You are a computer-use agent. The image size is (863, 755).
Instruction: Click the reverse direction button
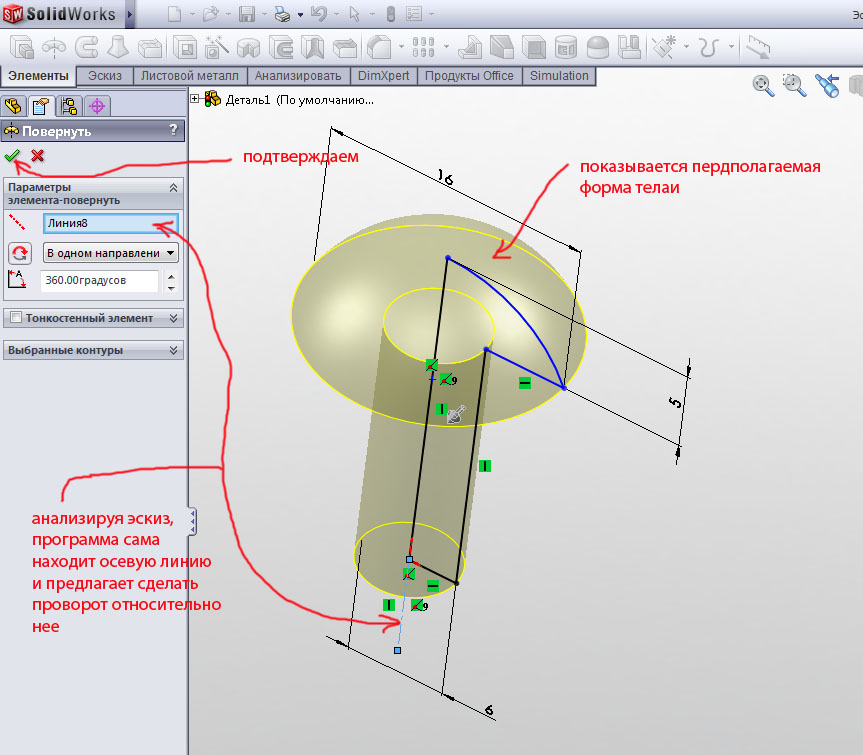(19, 252)
